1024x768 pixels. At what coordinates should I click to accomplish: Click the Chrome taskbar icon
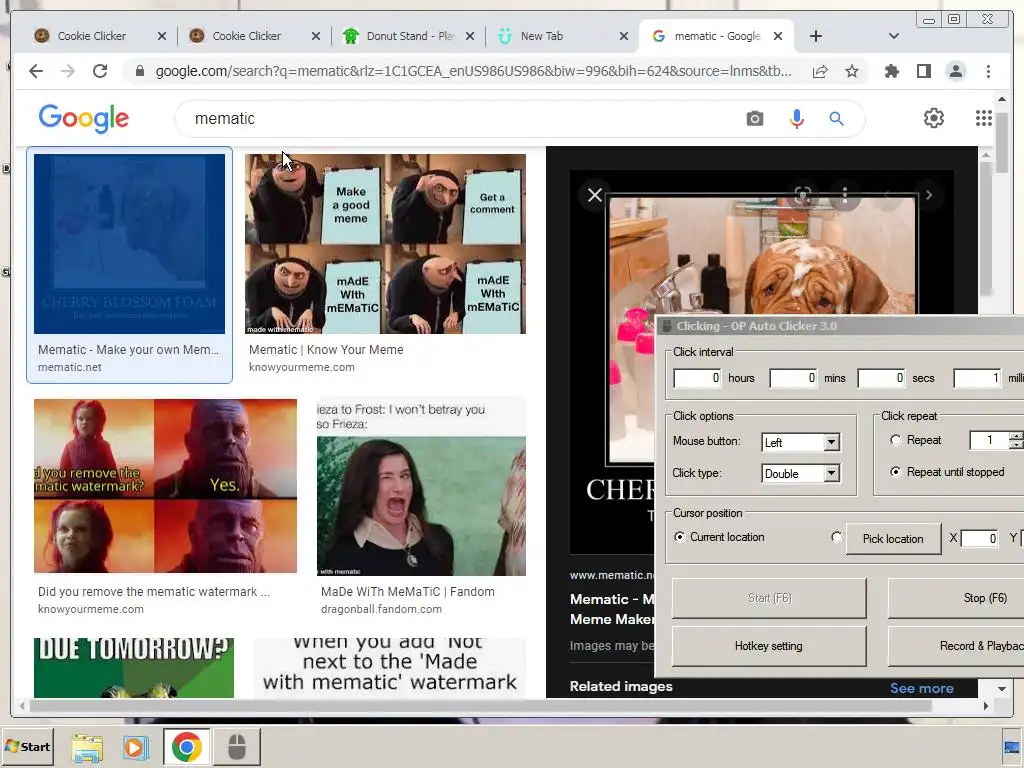pyautogui.click(x=187, y=747)
